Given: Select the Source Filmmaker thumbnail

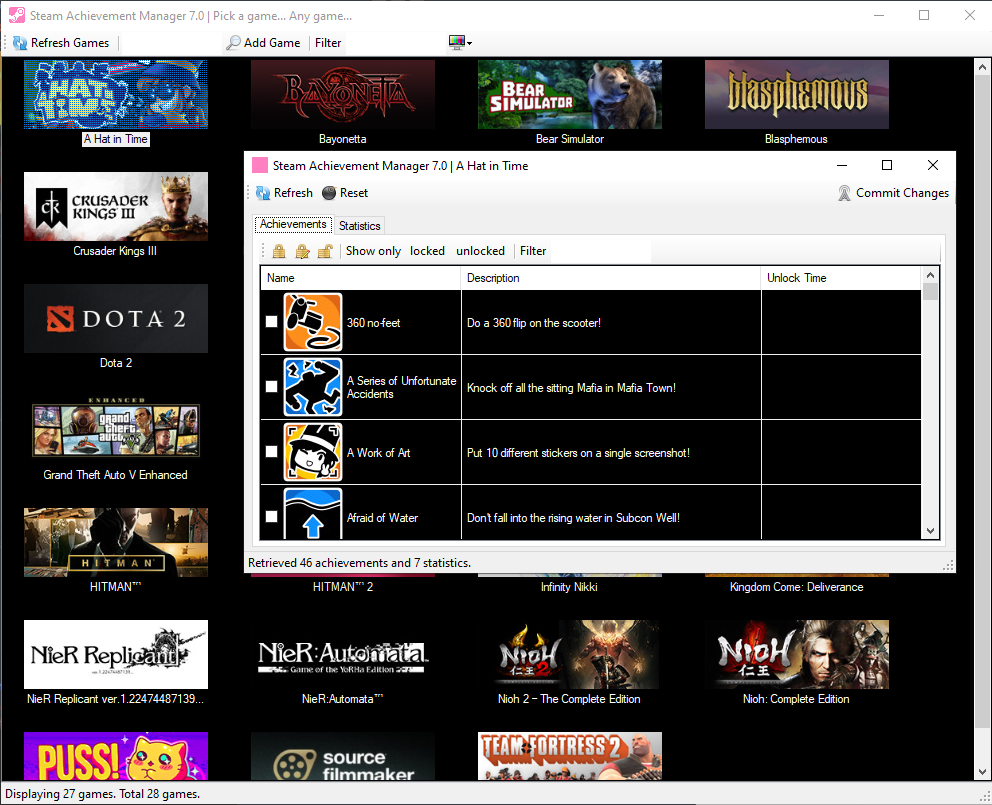Looking at the screenshot, I should click(x=343, y=756).
